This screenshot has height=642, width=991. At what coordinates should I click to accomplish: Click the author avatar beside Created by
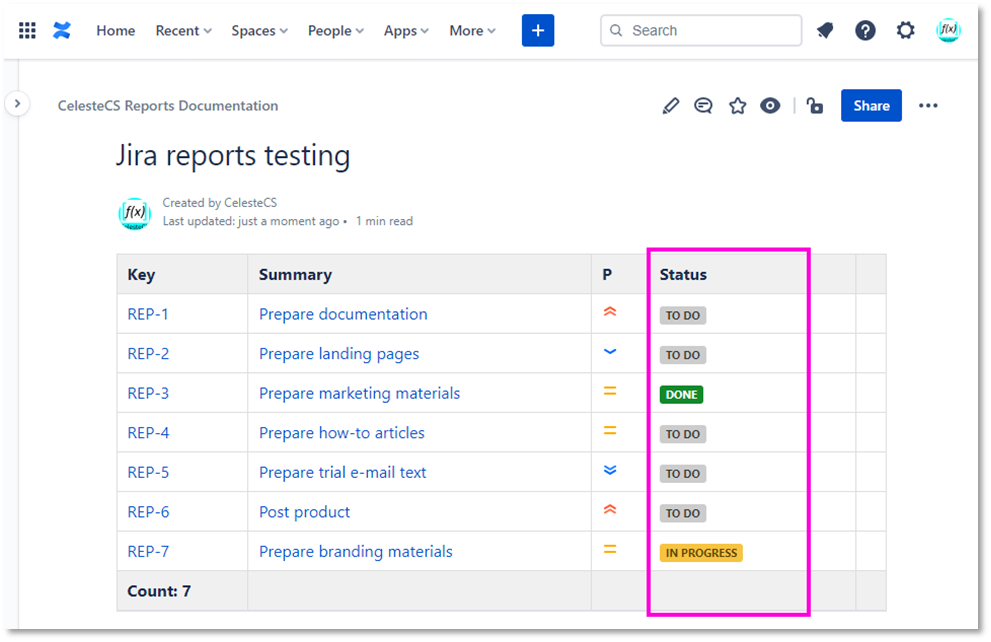pos(134,214)
